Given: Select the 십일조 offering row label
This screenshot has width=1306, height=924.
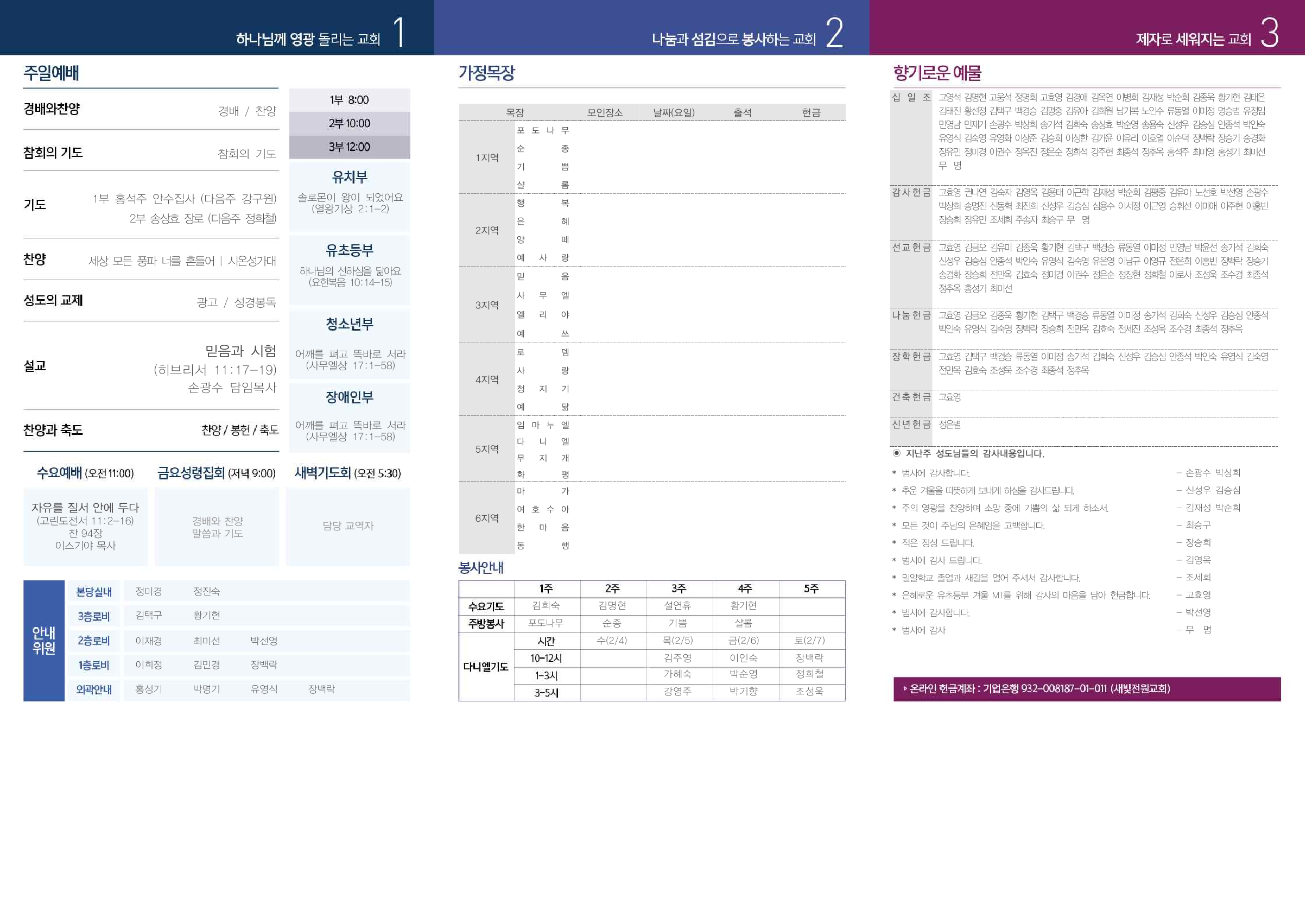Looking at the screenshot, I should click(910, 97).
